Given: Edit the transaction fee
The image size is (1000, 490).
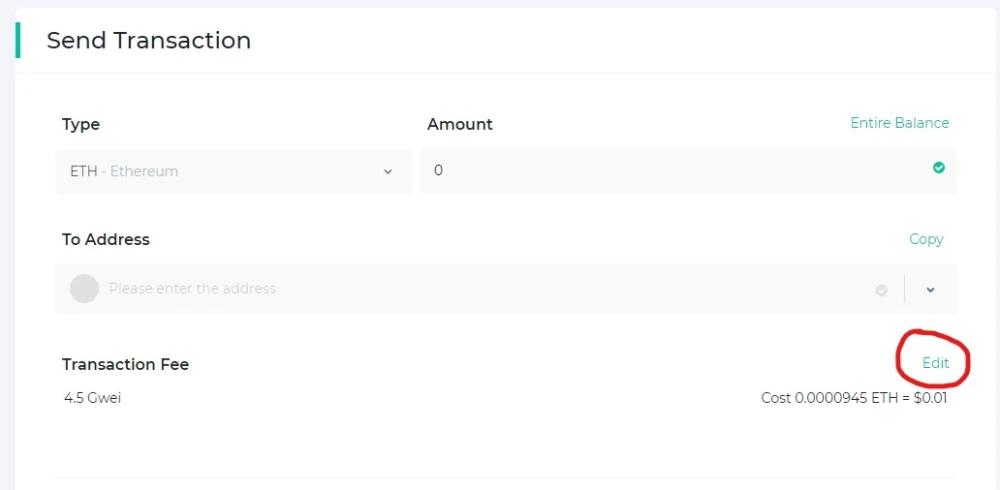Looking at the screenshot, I should [x=936, y=362].
